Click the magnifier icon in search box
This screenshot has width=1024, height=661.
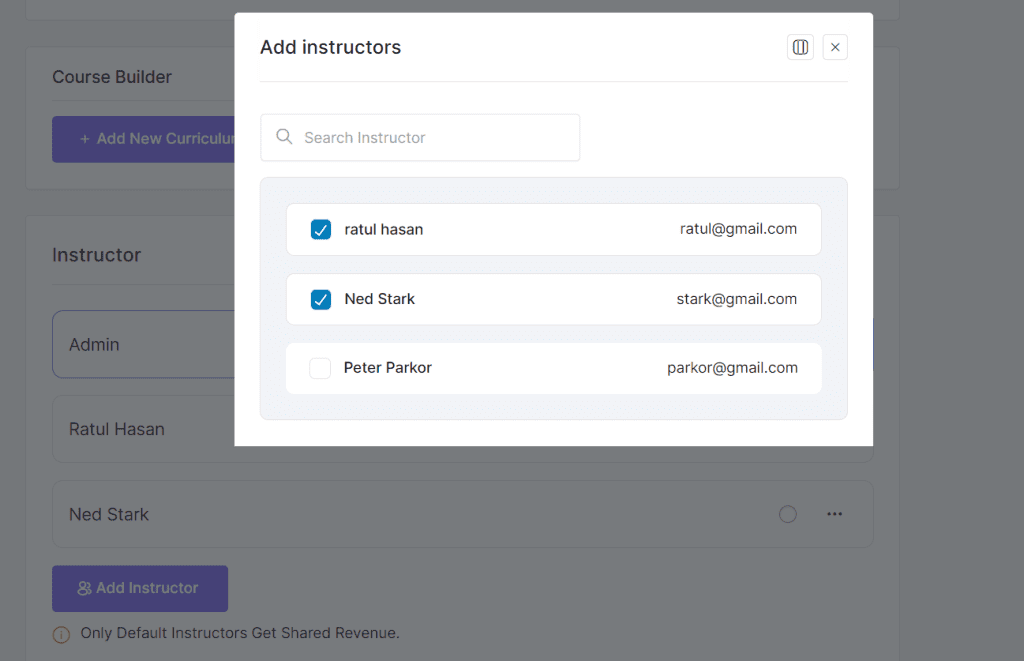pyautogui.click(x=284, y=137)
